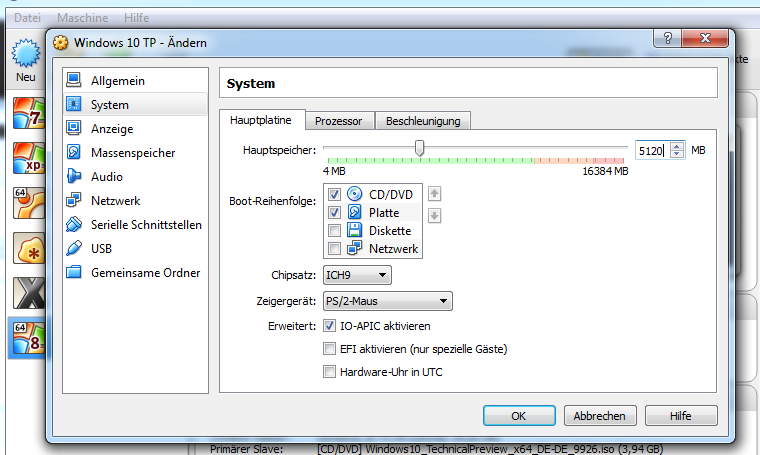The height and width of the screenshot is (455, 760).
Task: Move boot device down with arrow button
Action: coord(434,215)
